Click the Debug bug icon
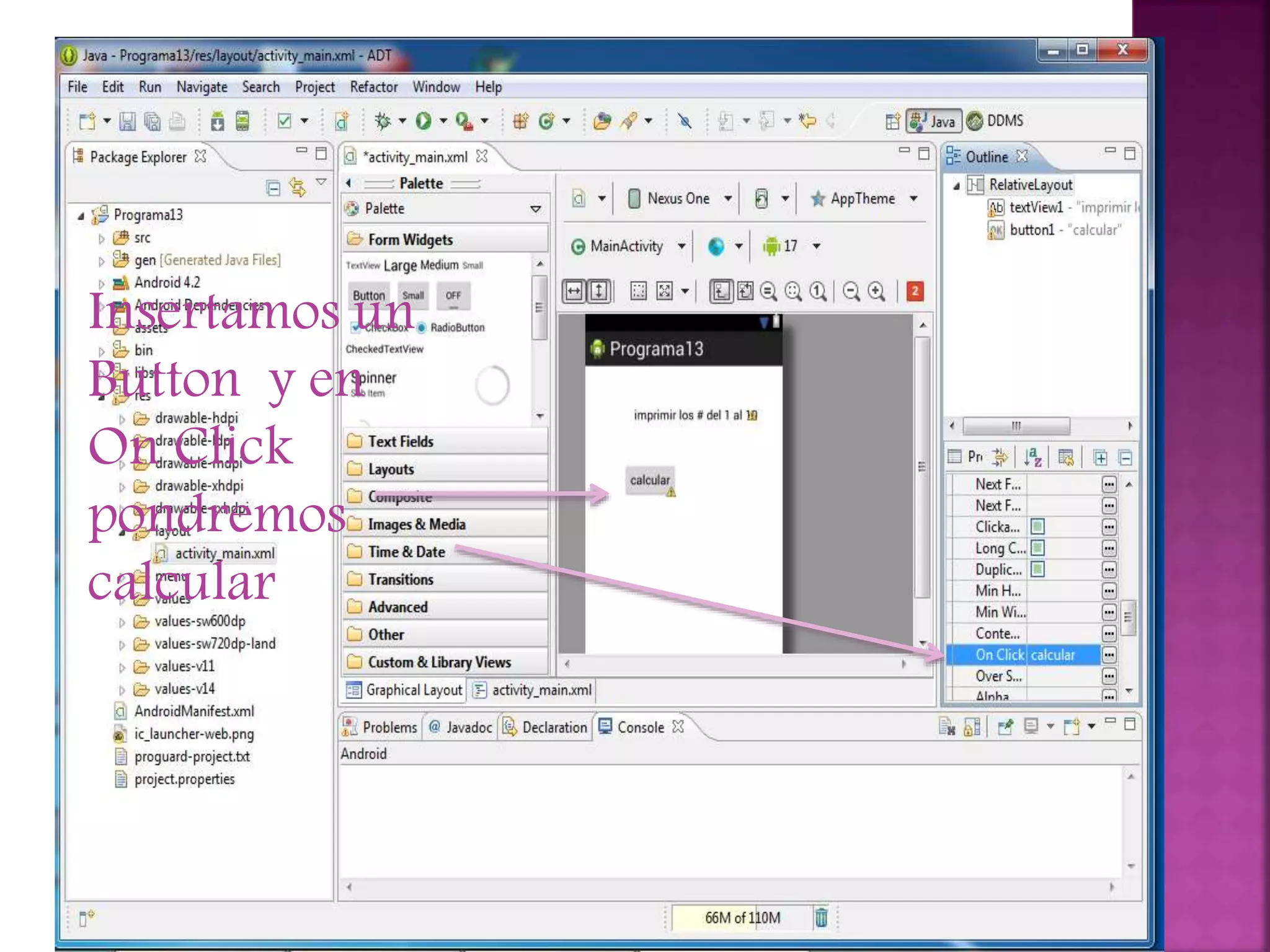 (383, 121)
